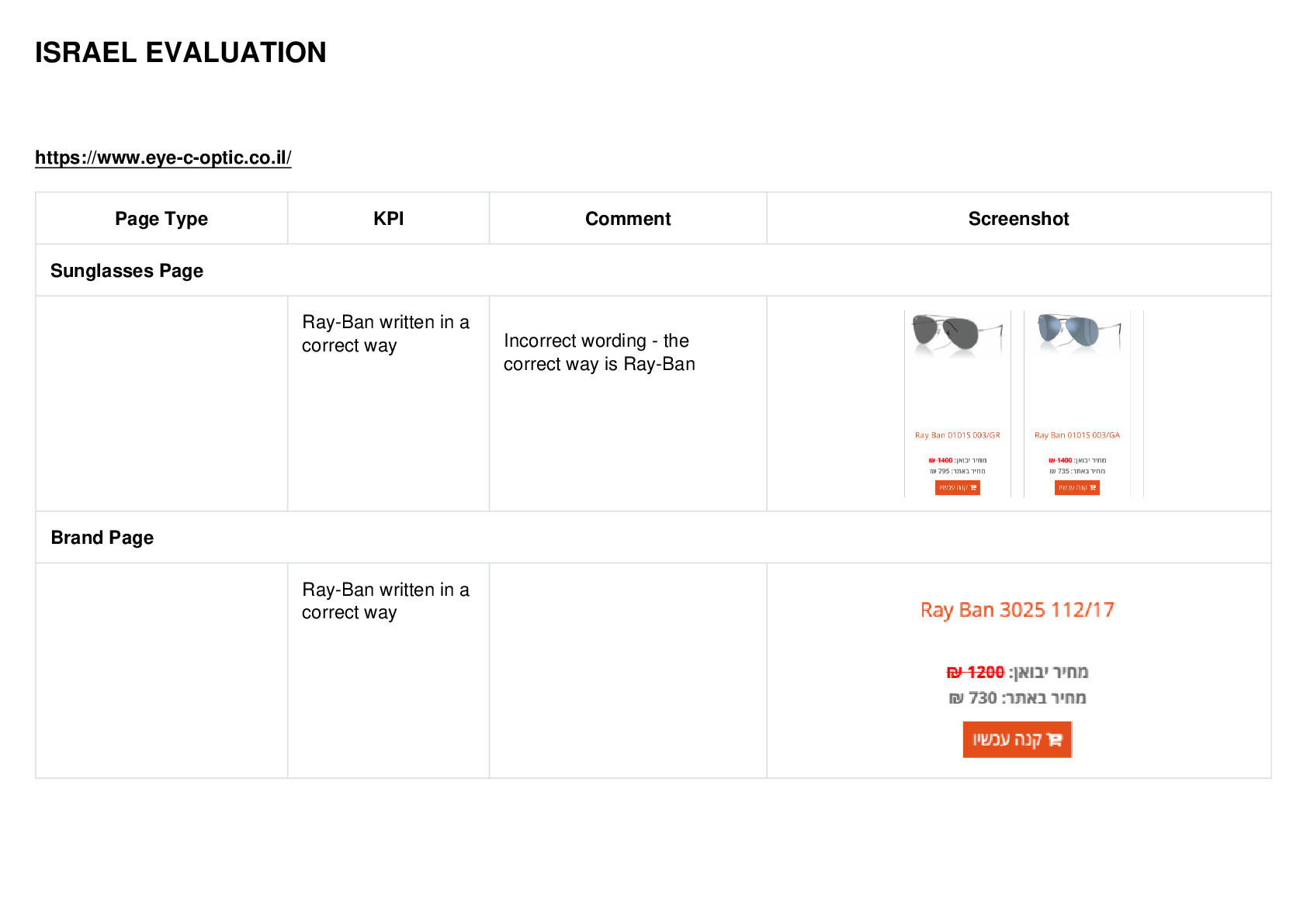Screen dimensions: 1307x924
Task: Click the Ray Ban 3025 112/17 title
Action: 1017,611
